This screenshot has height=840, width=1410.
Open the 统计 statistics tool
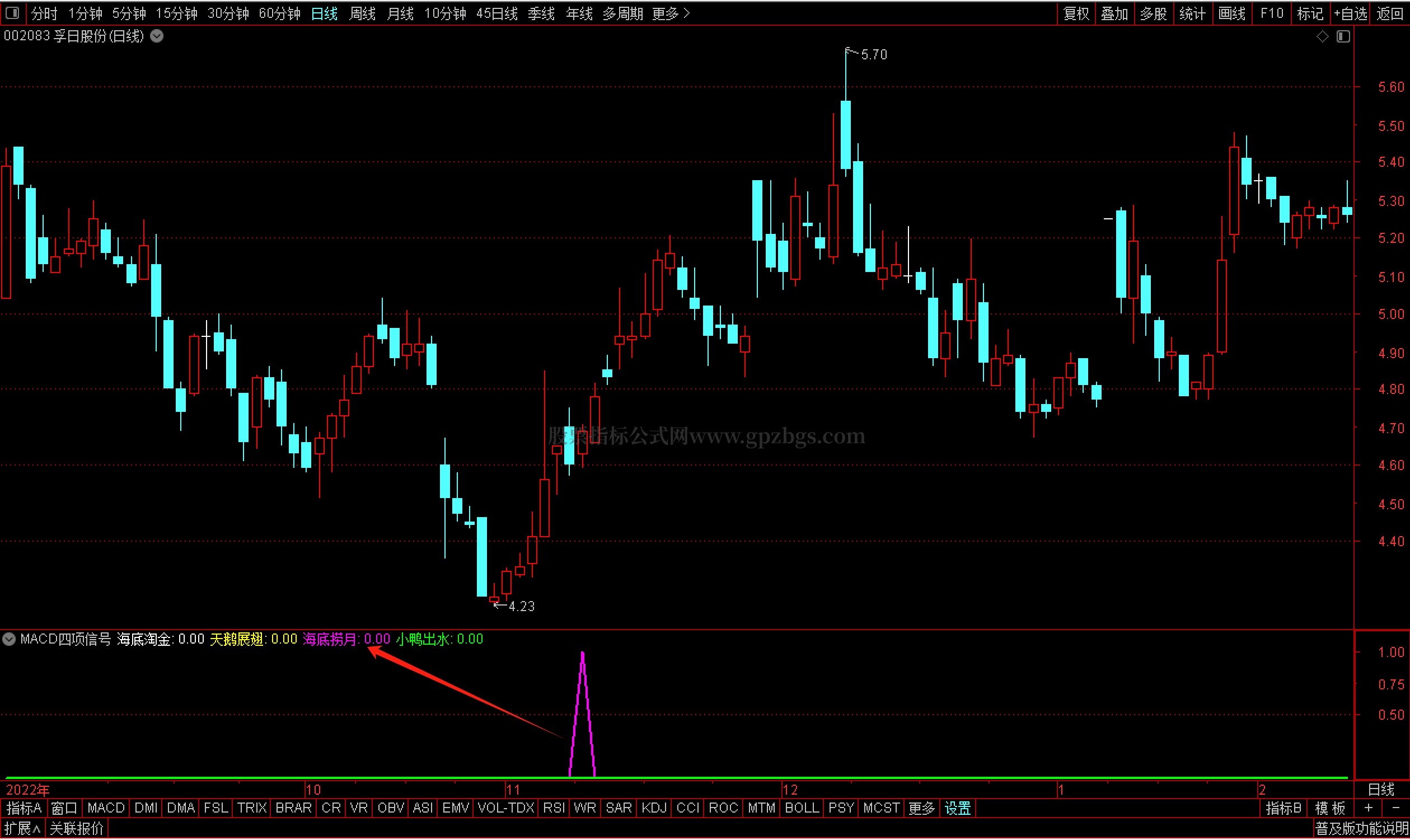point(1192,13)
